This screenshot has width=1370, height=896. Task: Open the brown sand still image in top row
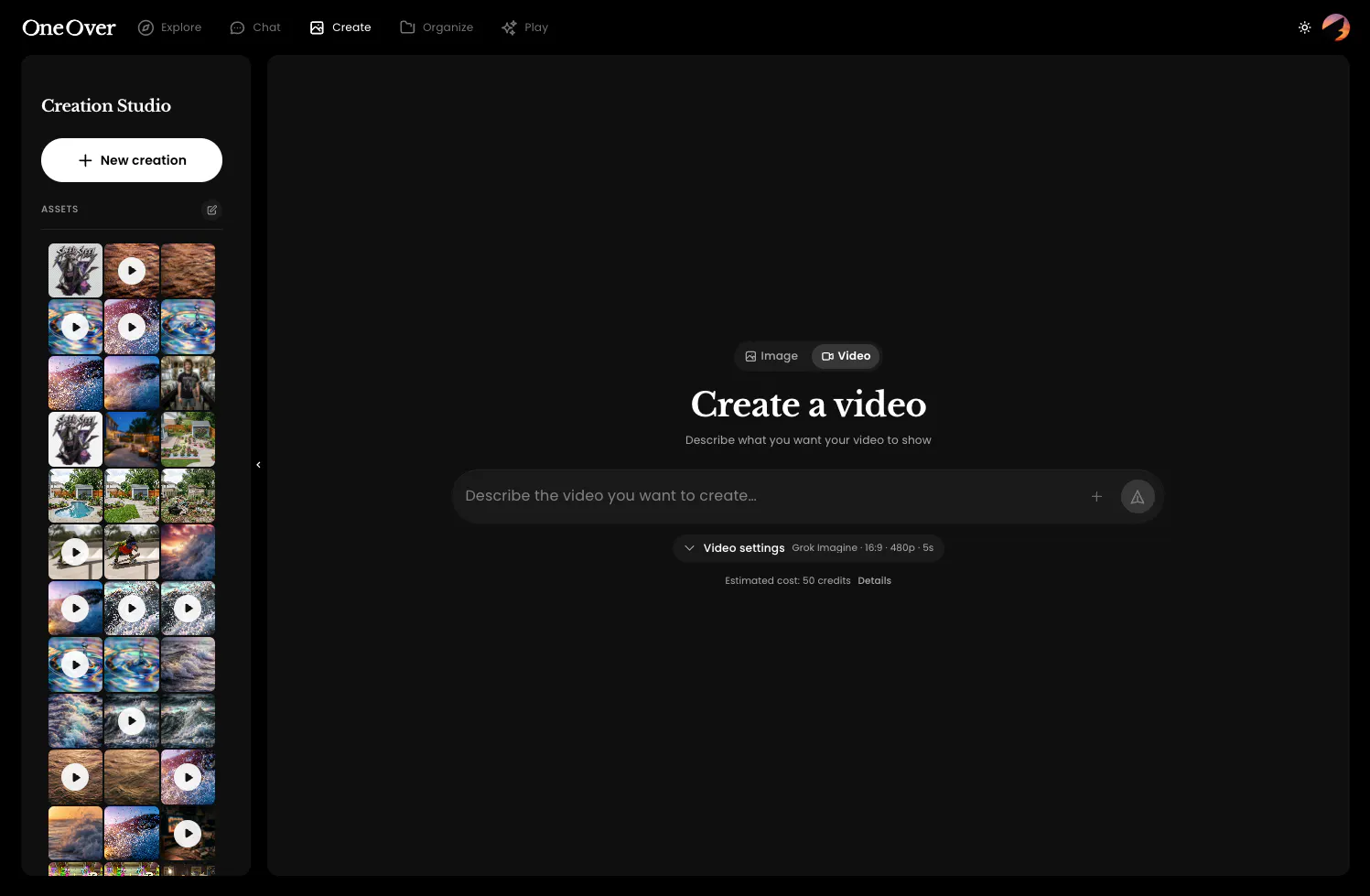point(188,270)
